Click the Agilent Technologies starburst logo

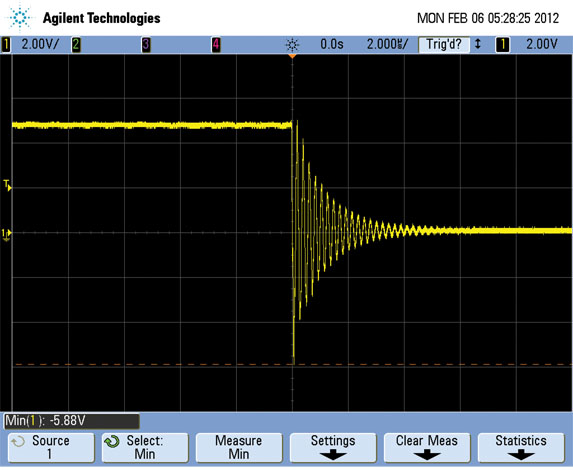[x=19, y=17]
